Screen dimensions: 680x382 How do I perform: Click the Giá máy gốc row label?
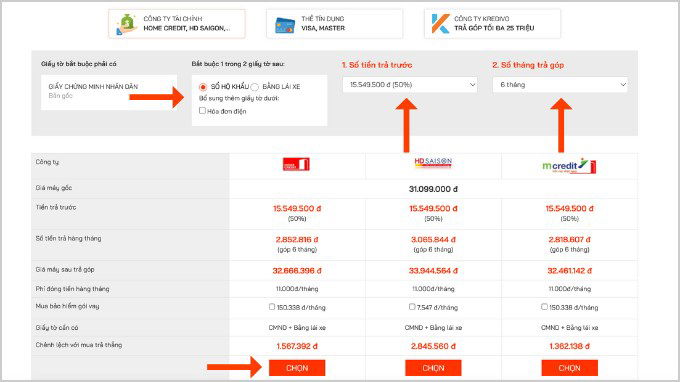(x=54, y=188)
